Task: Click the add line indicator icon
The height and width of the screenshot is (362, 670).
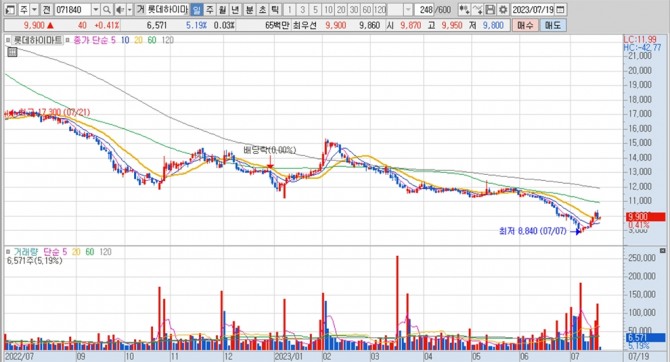Action: tap(477, 9)
